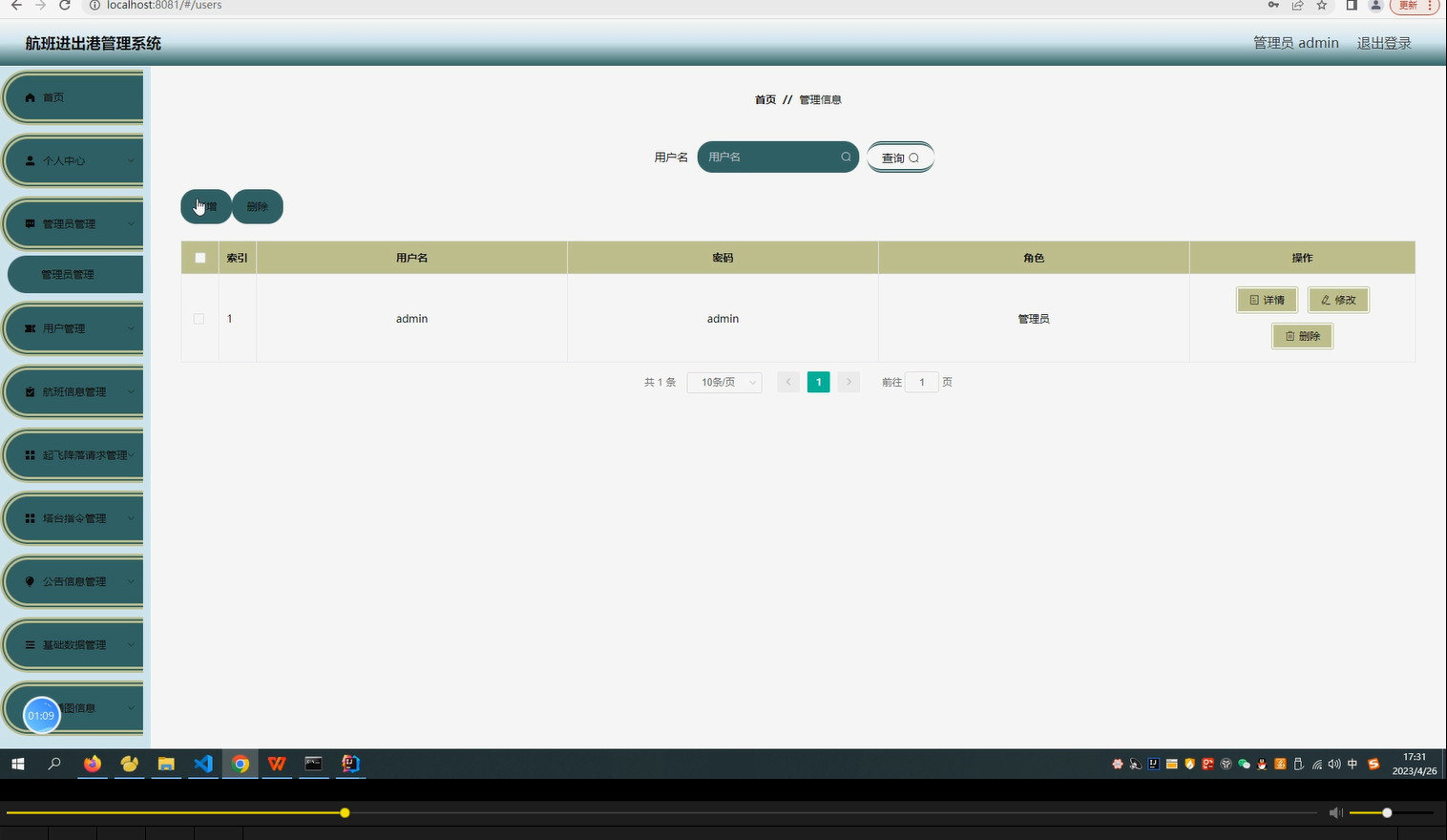The width and height of the screenshot is (1447, 840).
Task: Launch Firefox from the taskbar
Action: click(x=93, y=764)
